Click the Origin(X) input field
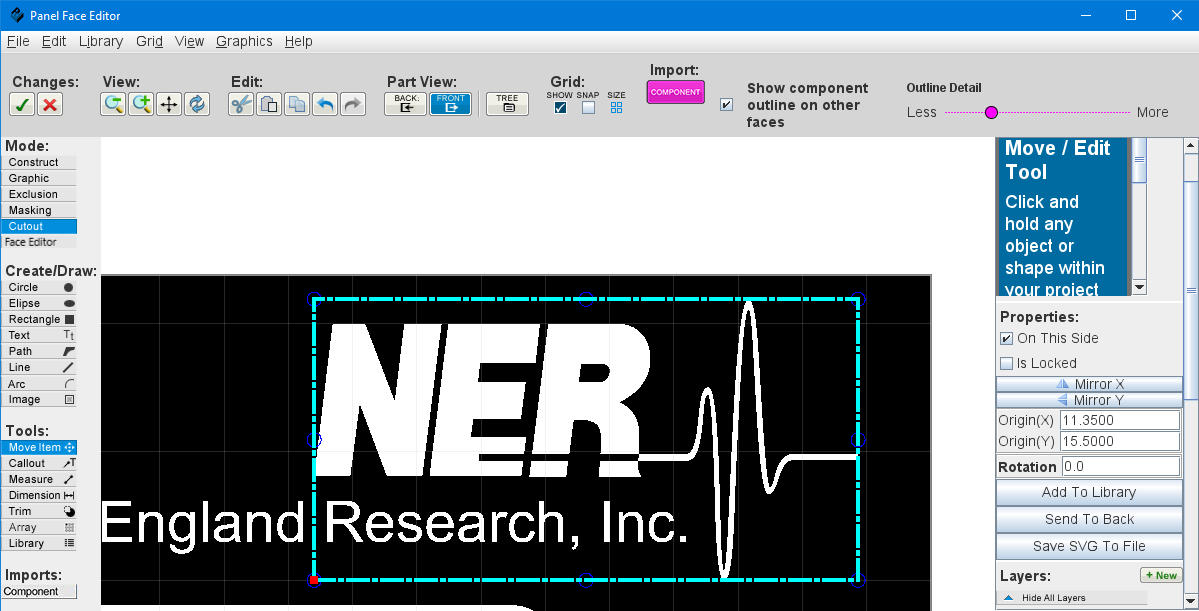Image resolution: width=1199 pixels, height=611 pixels. point(1120,421)
